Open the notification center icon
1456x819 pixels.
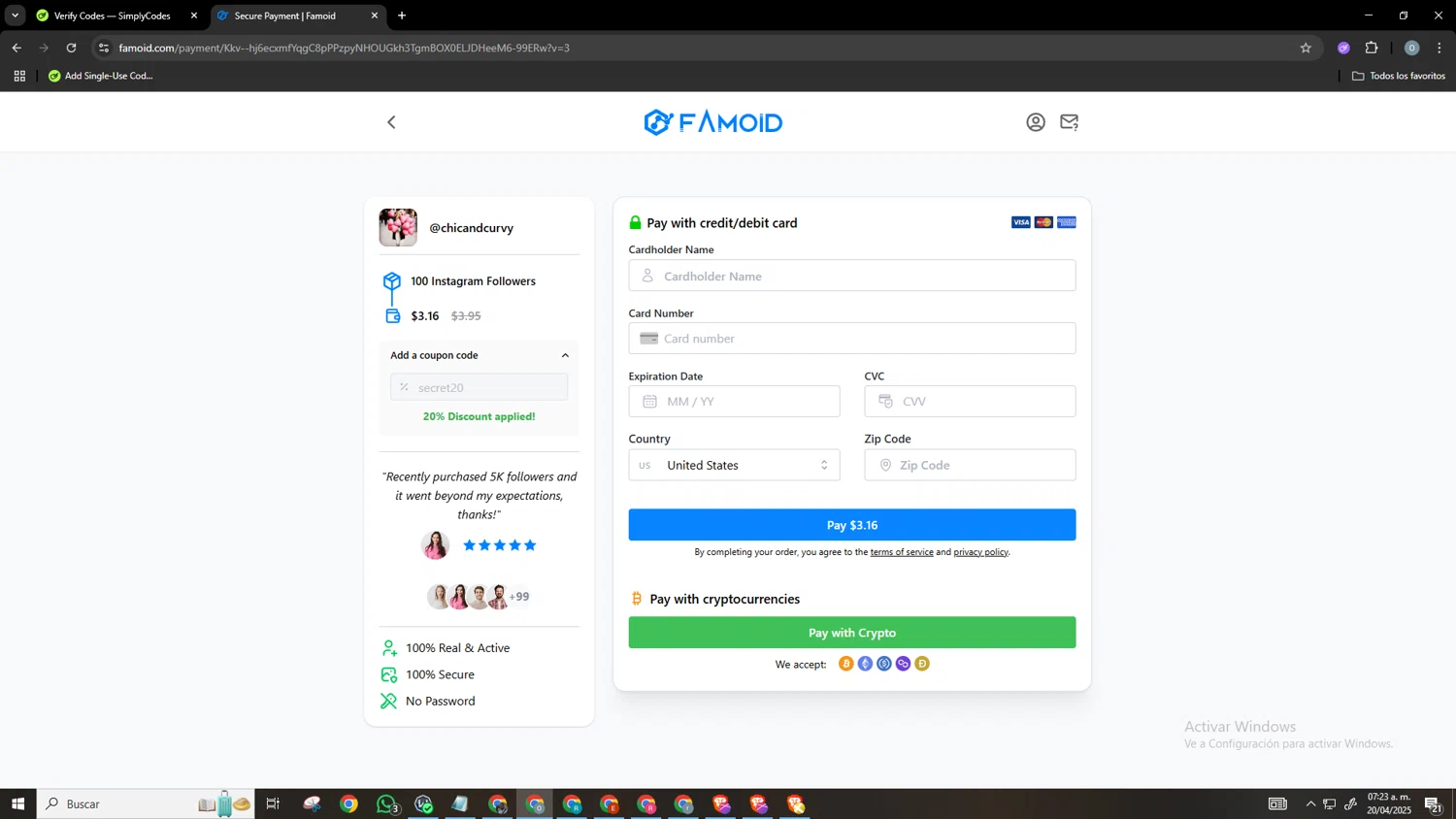(1432, 803)
